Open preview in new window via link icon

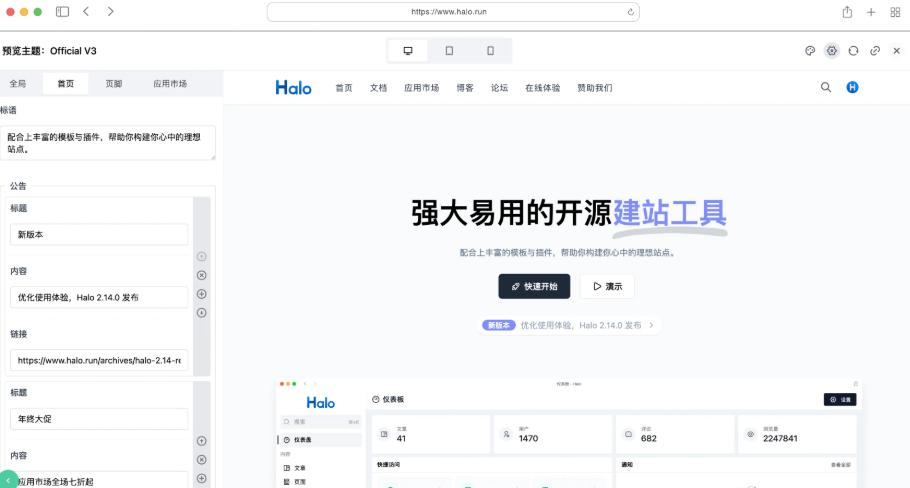click(x=875, y=51)
